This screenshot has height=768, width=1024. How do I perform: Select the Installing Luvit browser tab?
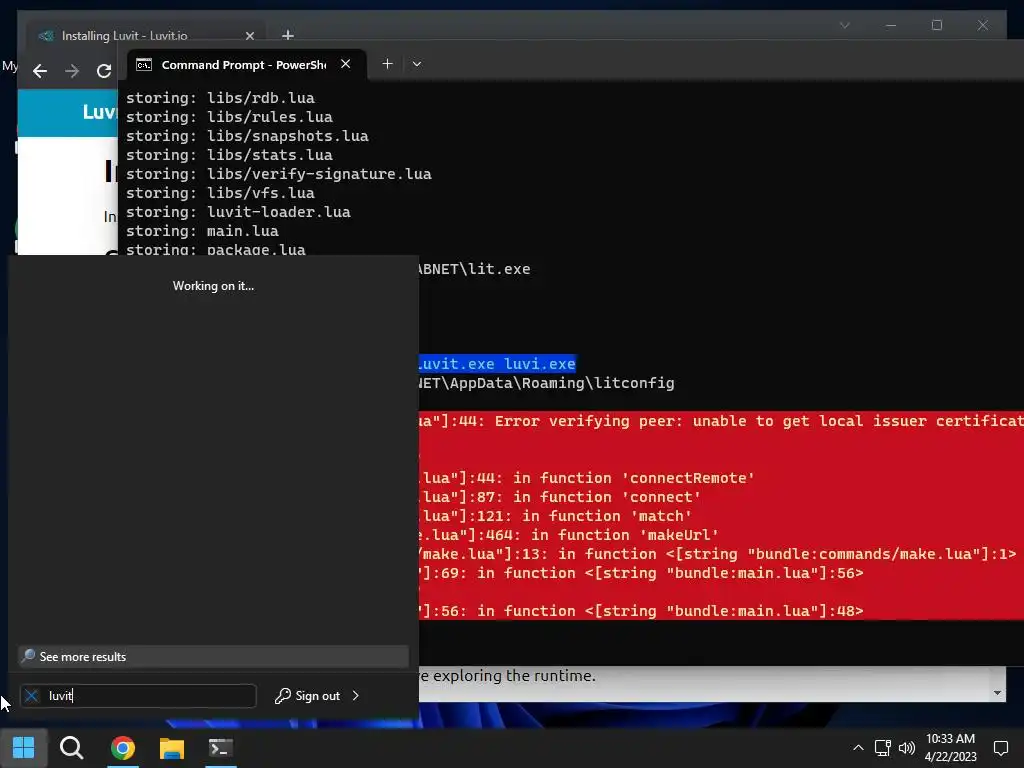[x=124, y=35]
